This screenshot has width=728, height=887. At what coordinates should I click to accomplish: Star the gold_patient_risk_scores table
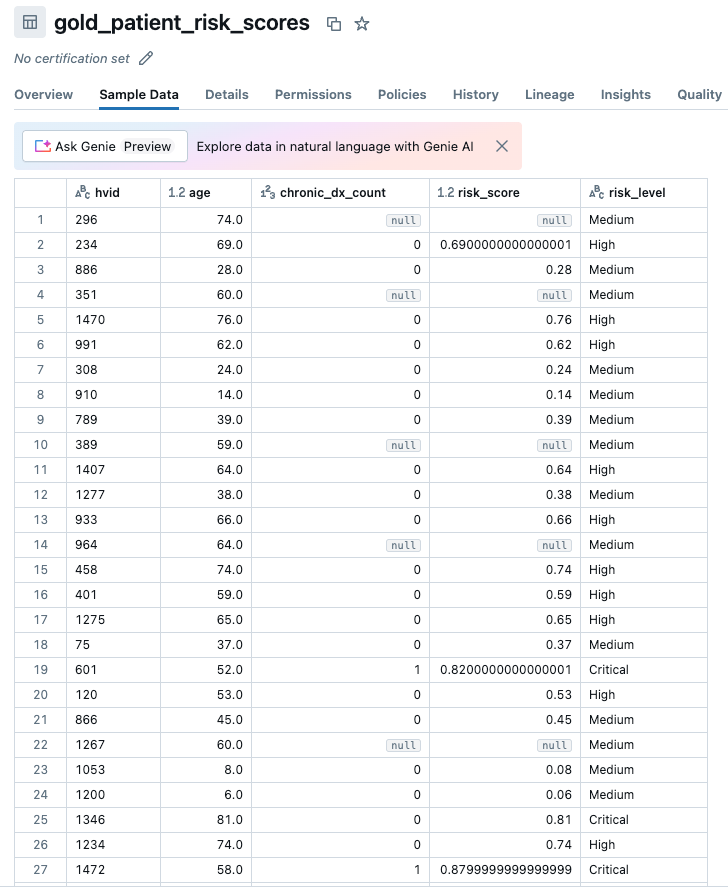pyautogui.click(x=362, y=23)
